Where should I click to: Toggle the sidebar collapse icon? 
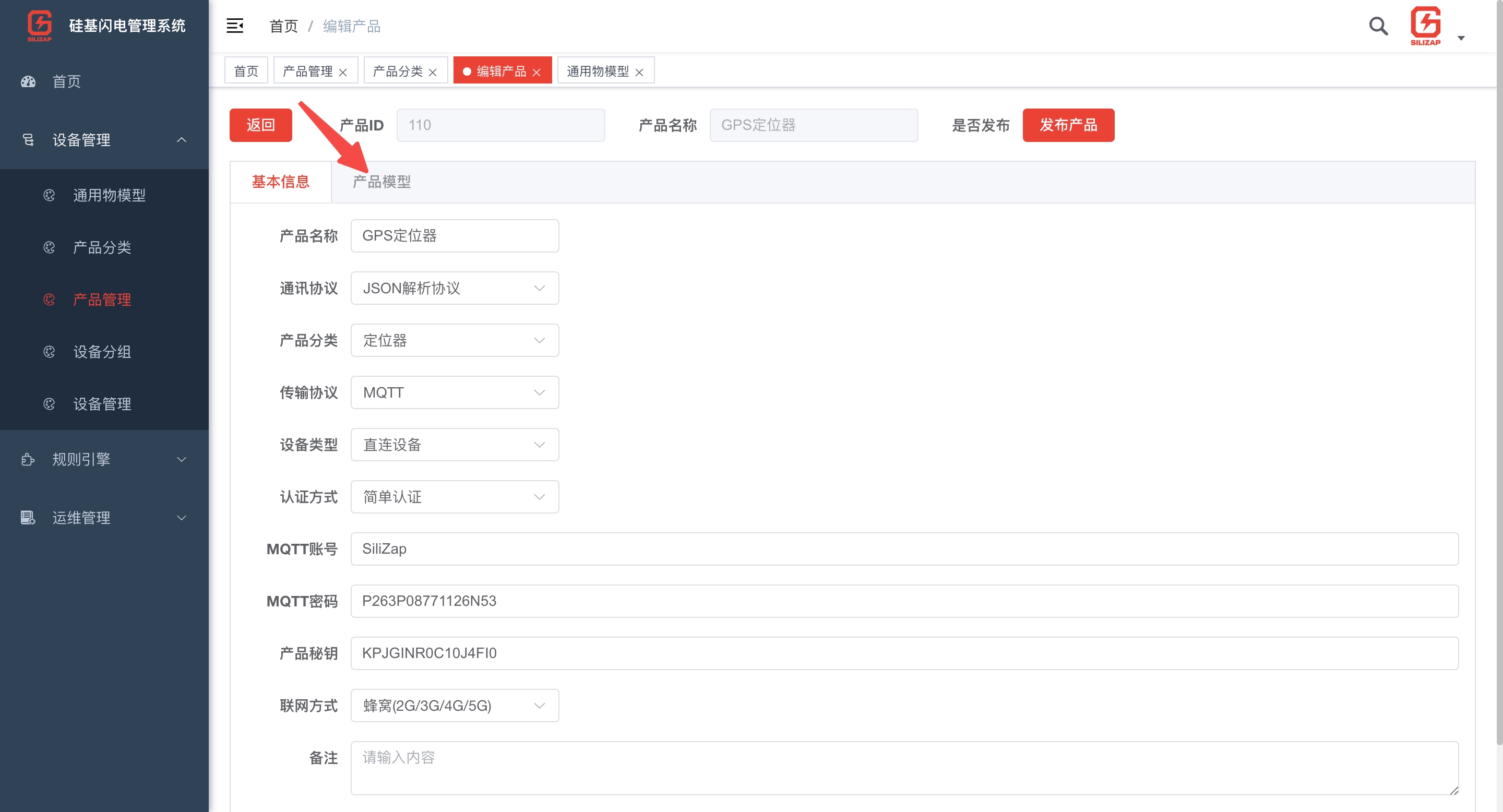coord(235,26)
